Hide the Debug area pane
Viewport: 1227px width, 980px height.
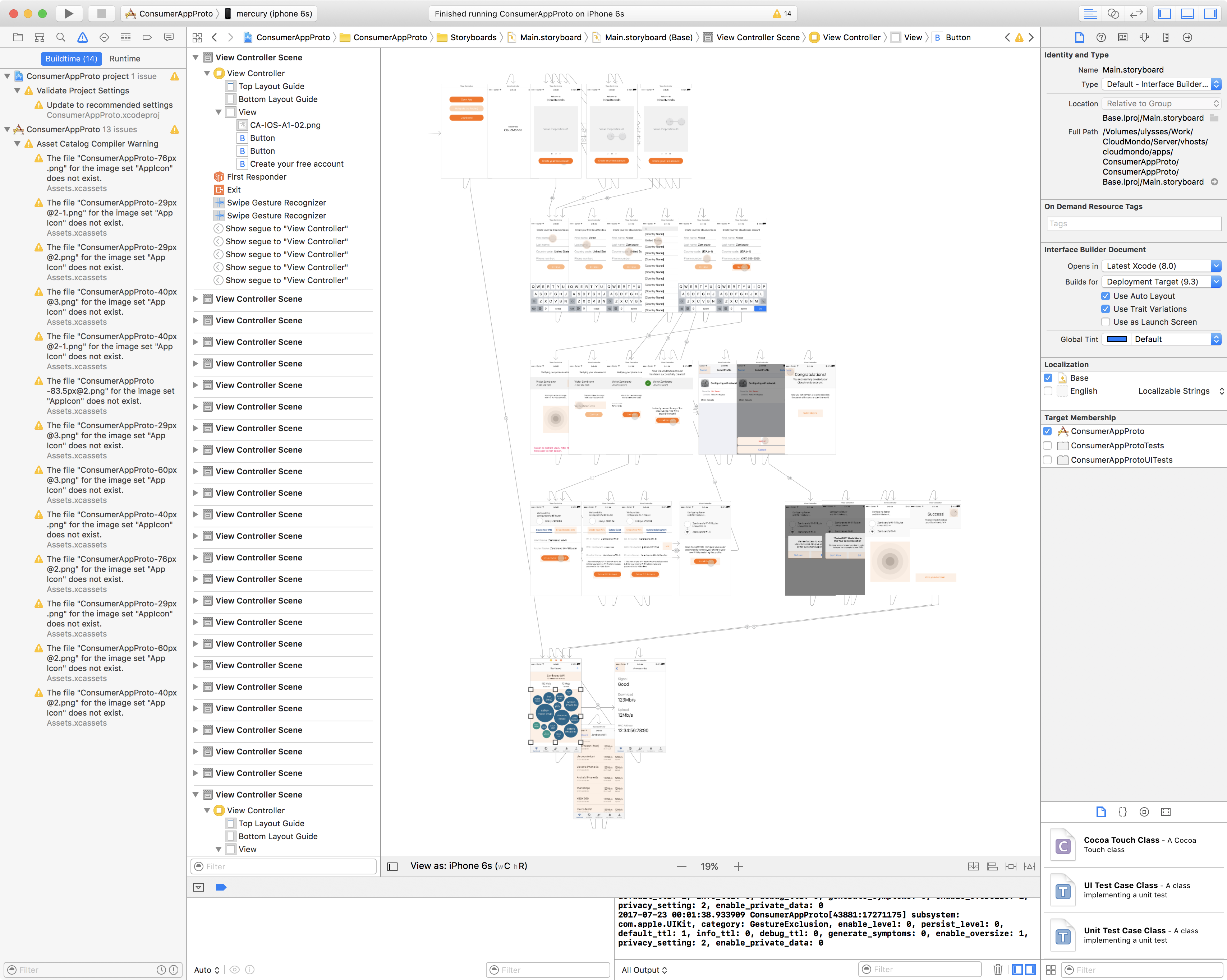[1188, 14]
